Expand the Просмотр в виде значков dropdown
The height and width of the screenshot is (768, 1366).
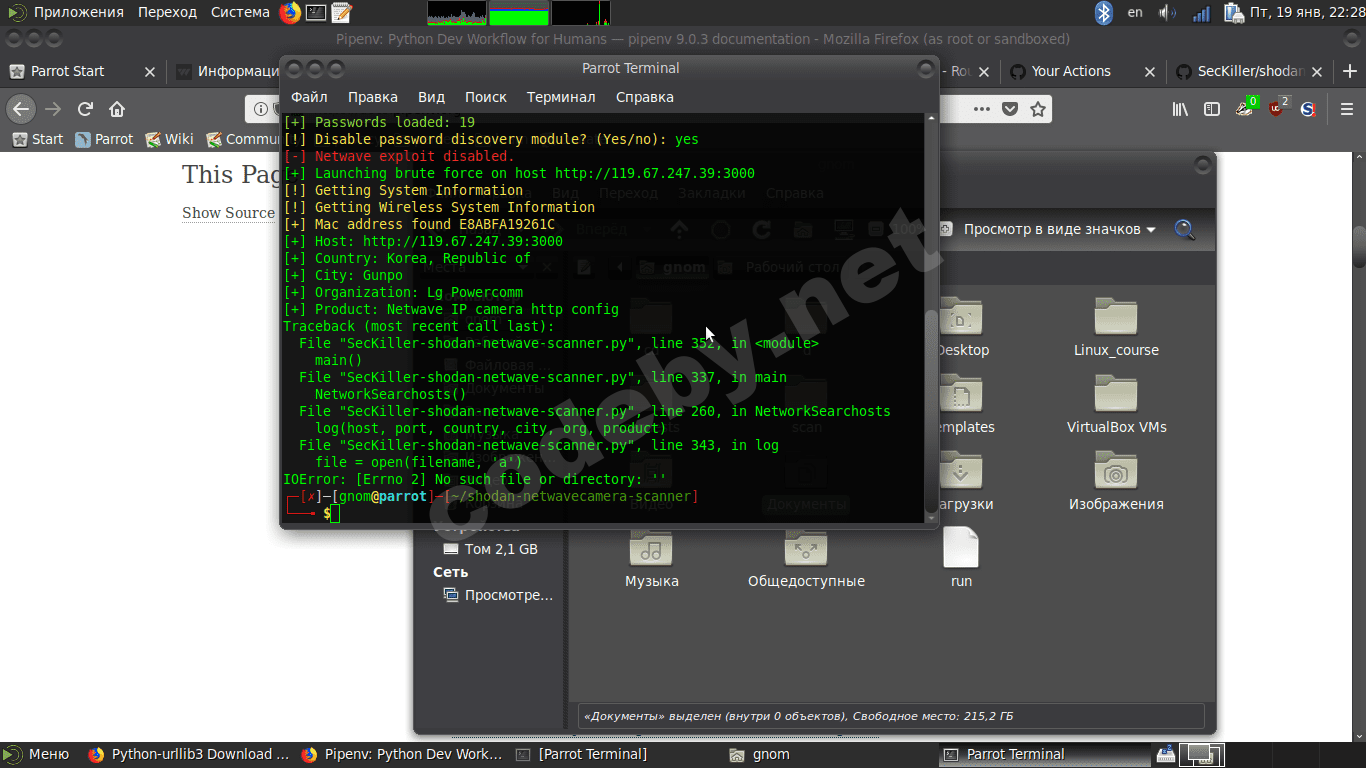tap(1059, 229)
